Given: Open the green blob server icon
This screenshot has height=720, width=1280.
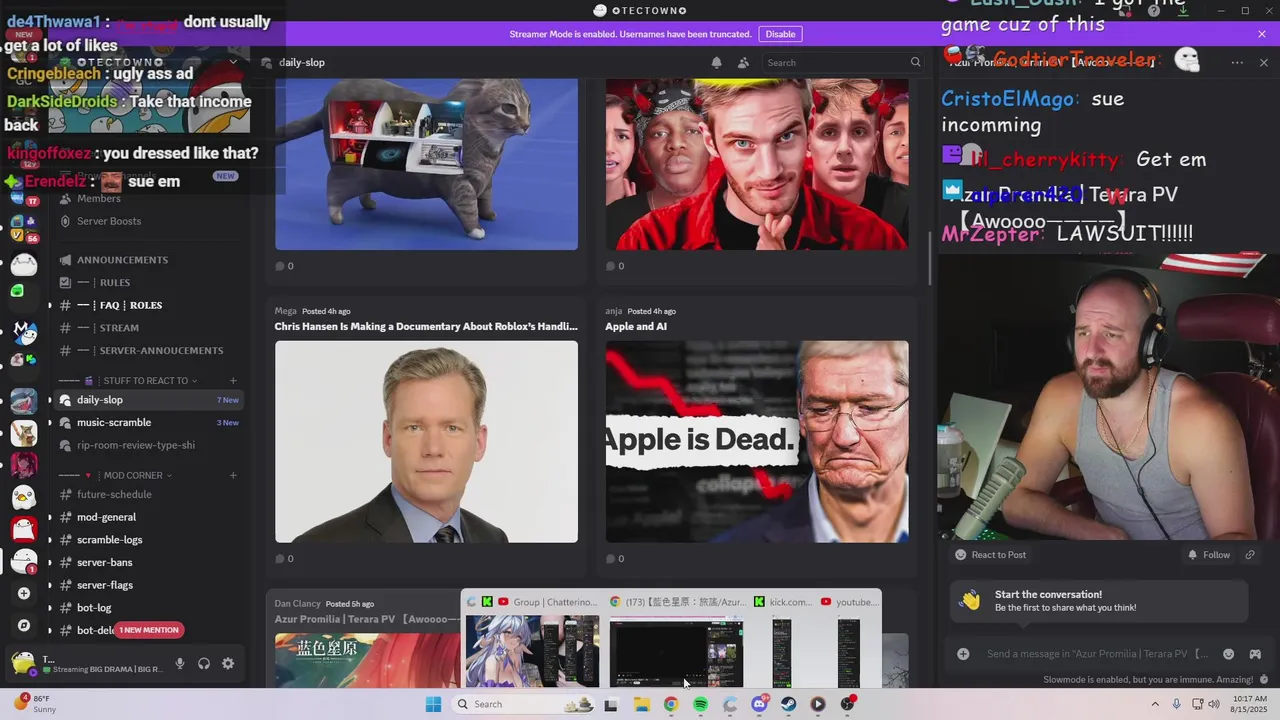Looking at the screenshot, I should [17, 291].
